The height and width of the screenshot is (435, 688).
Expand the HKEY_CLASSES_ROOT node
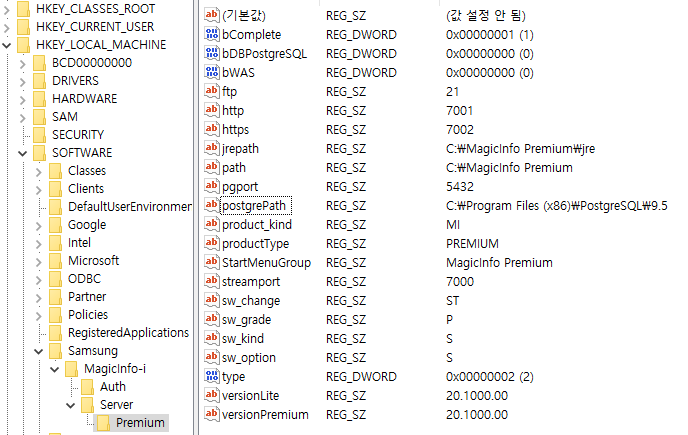click(6, 9)
